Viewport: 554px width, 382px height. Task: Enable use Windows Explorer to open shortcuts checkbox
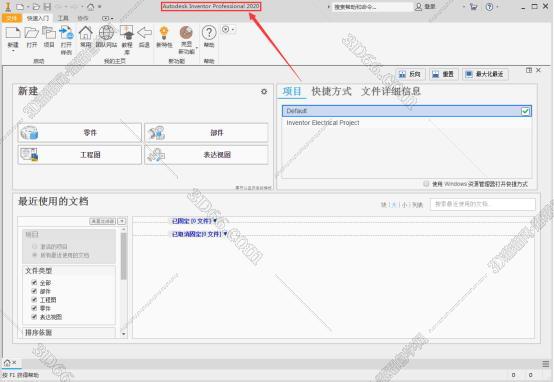tap(426, 183)
